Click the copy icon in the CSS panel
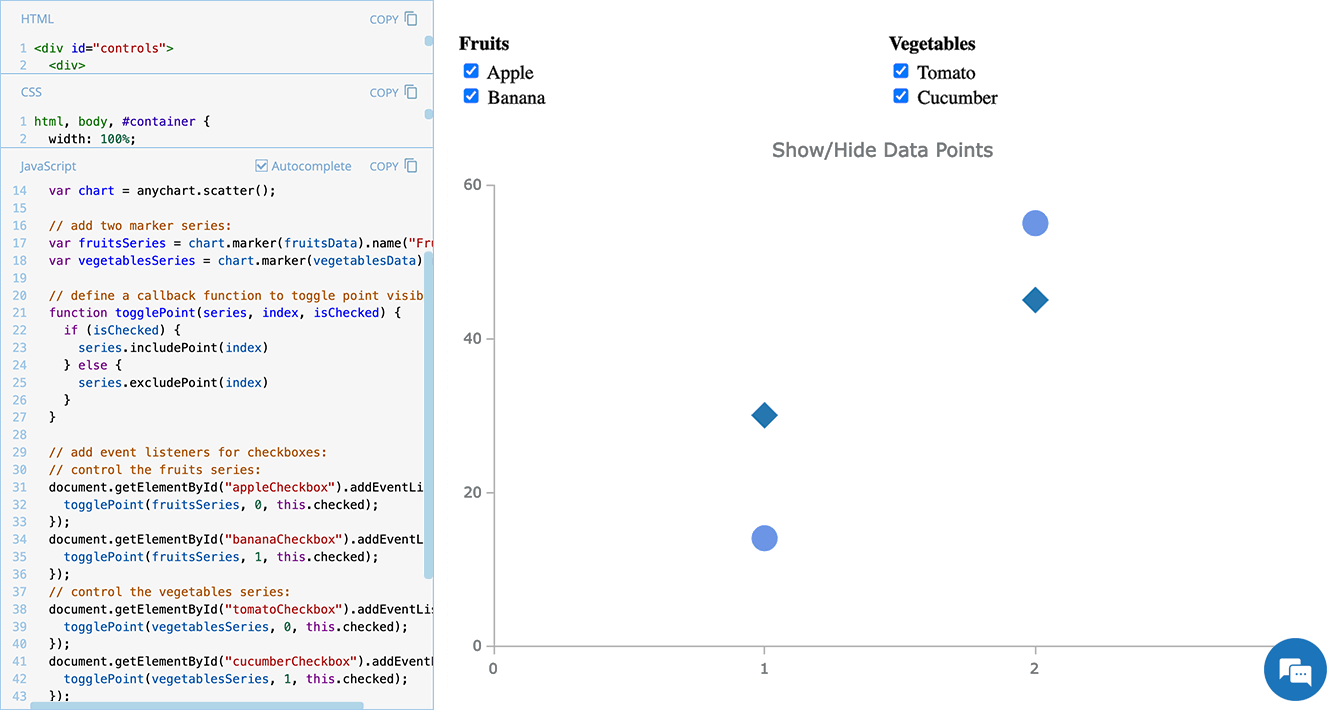 (x=413, y=91)
